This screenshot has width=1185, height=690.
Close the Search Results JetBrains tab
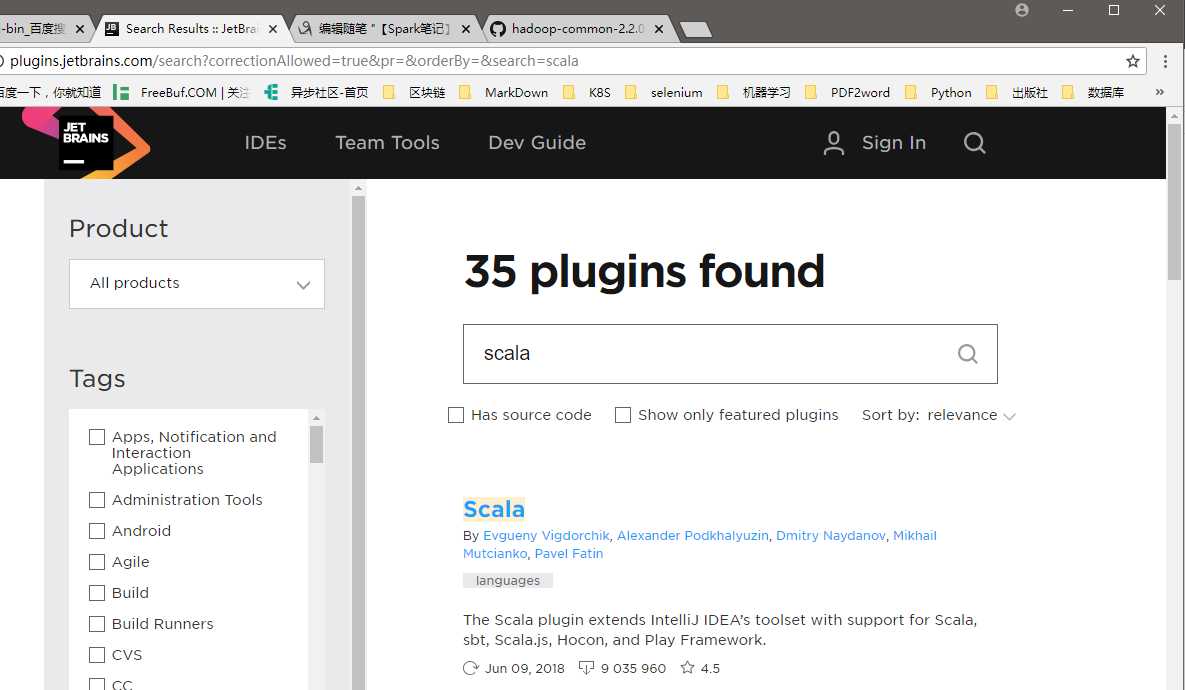273,29
